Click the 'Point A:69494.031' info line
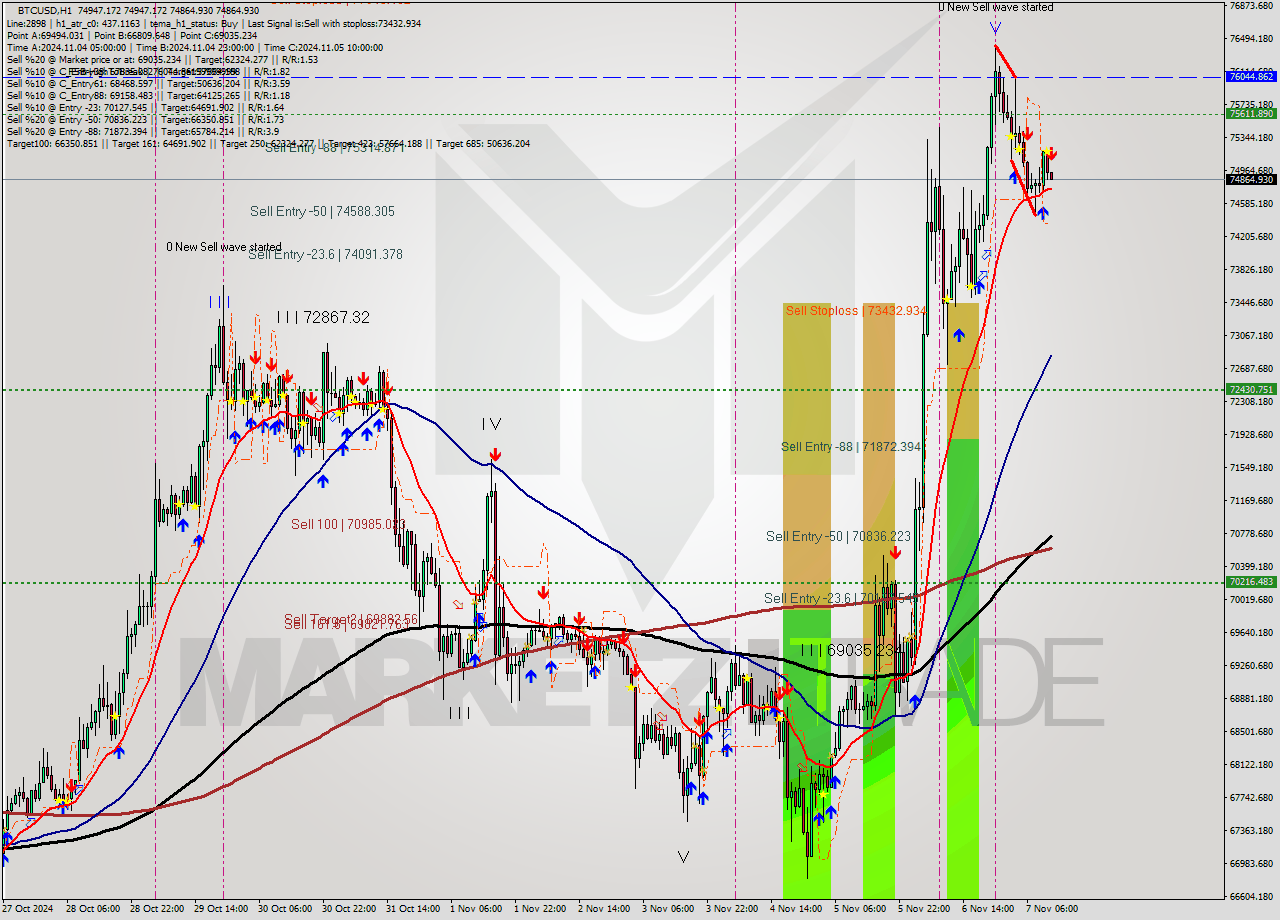This screenshot has height=920, width=1280. pyautogui.click(x=132, y=35)
